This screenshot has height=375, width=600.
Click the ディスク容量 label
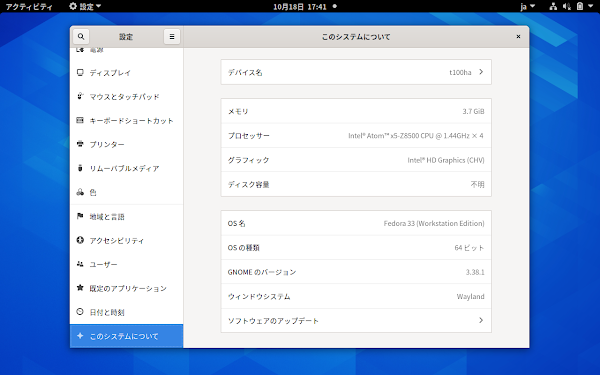tap(248, 184)
